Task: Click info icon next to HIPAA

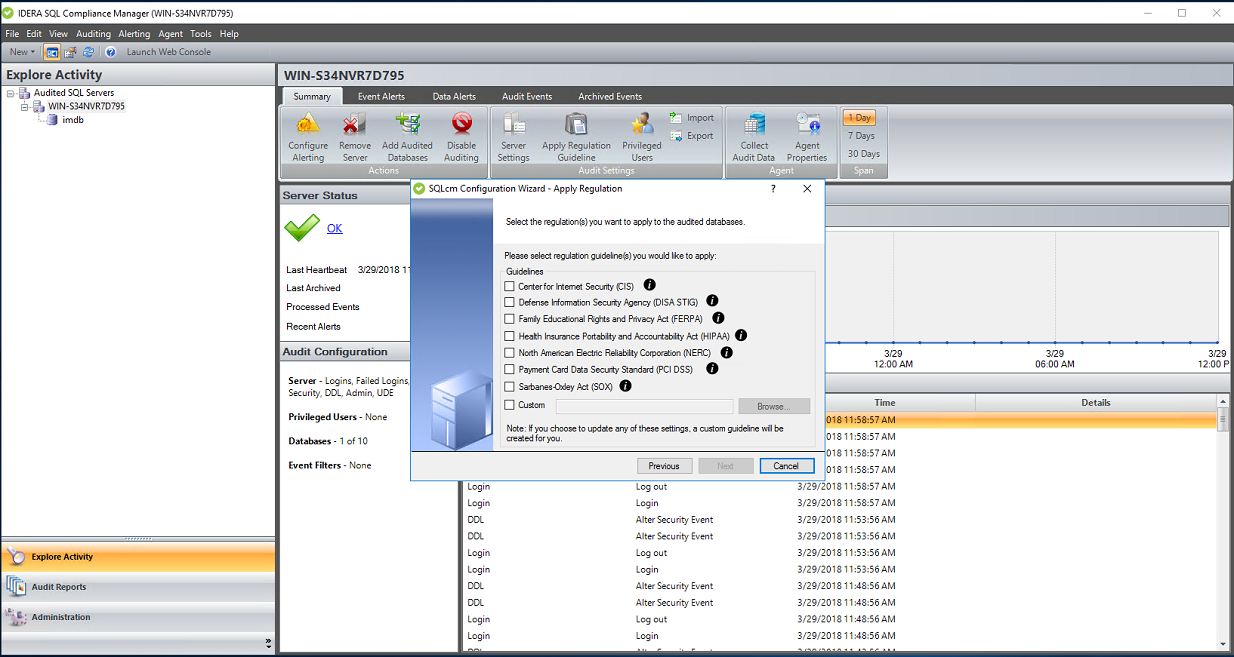Action: click(741, 336)
